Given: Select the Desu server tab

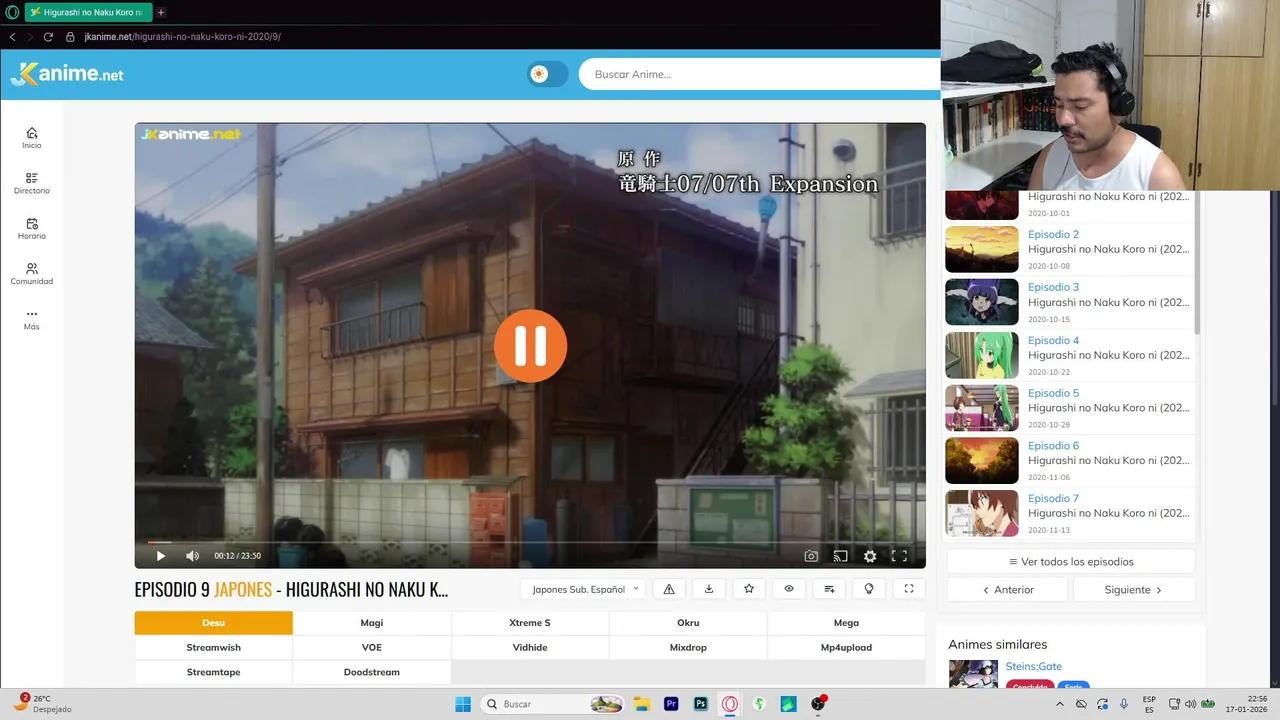Looking at the screenshot, I should point(214,622).
